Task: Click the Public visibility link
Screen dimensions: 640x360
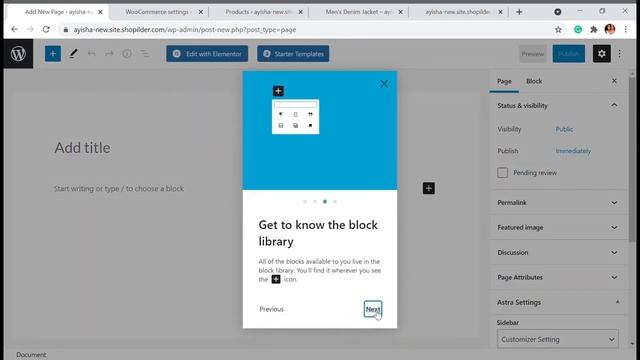Action: (x=564, y=129)
